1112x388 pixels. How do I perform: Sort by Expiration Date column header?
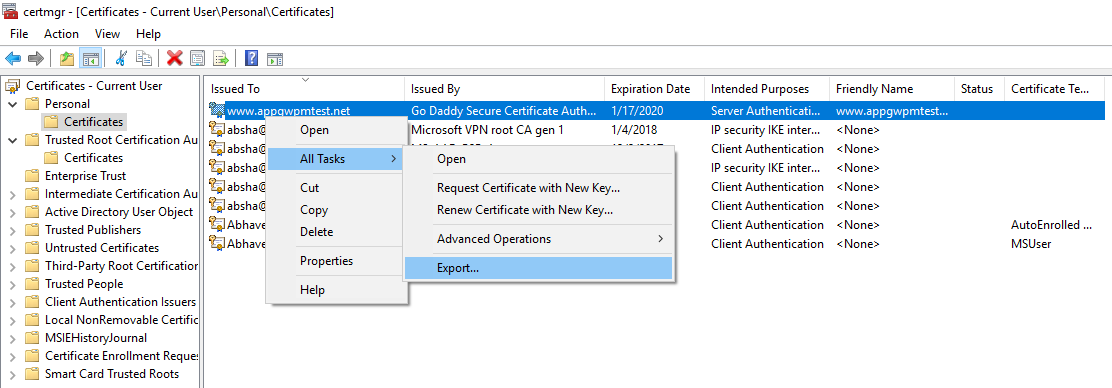pos(655,89)
